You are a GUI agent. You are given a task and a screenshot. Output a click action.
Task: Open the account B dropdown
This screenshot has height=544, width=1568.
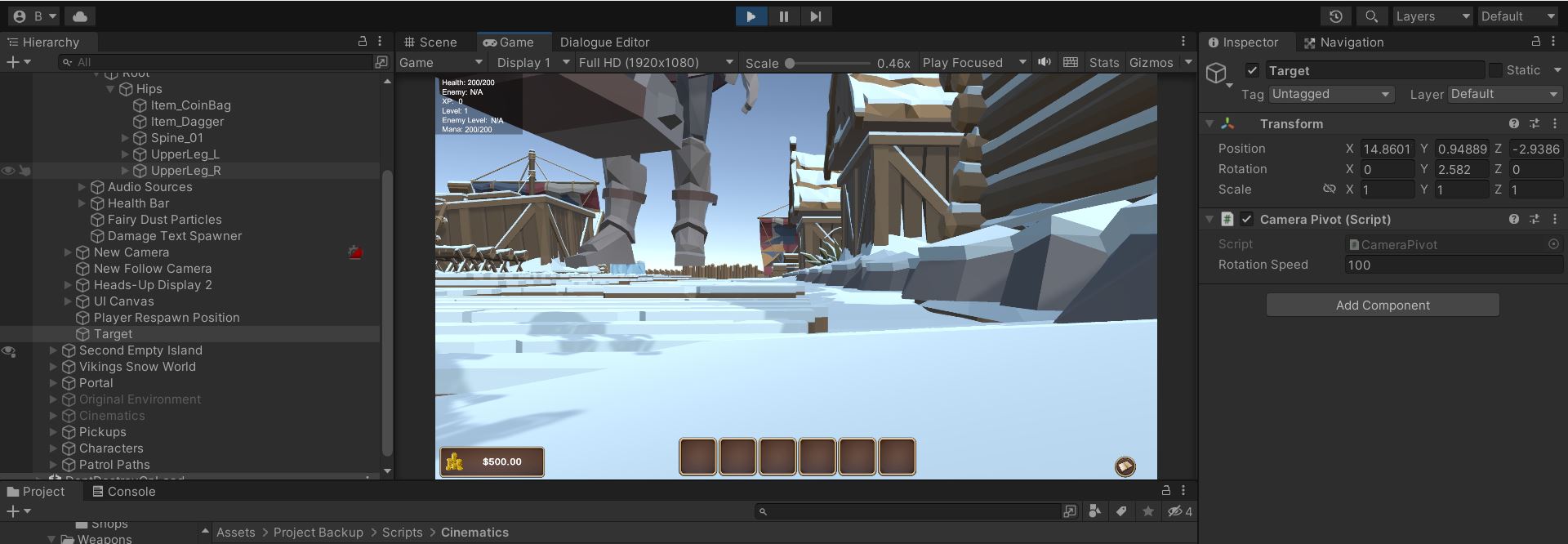tap(35, 16)
